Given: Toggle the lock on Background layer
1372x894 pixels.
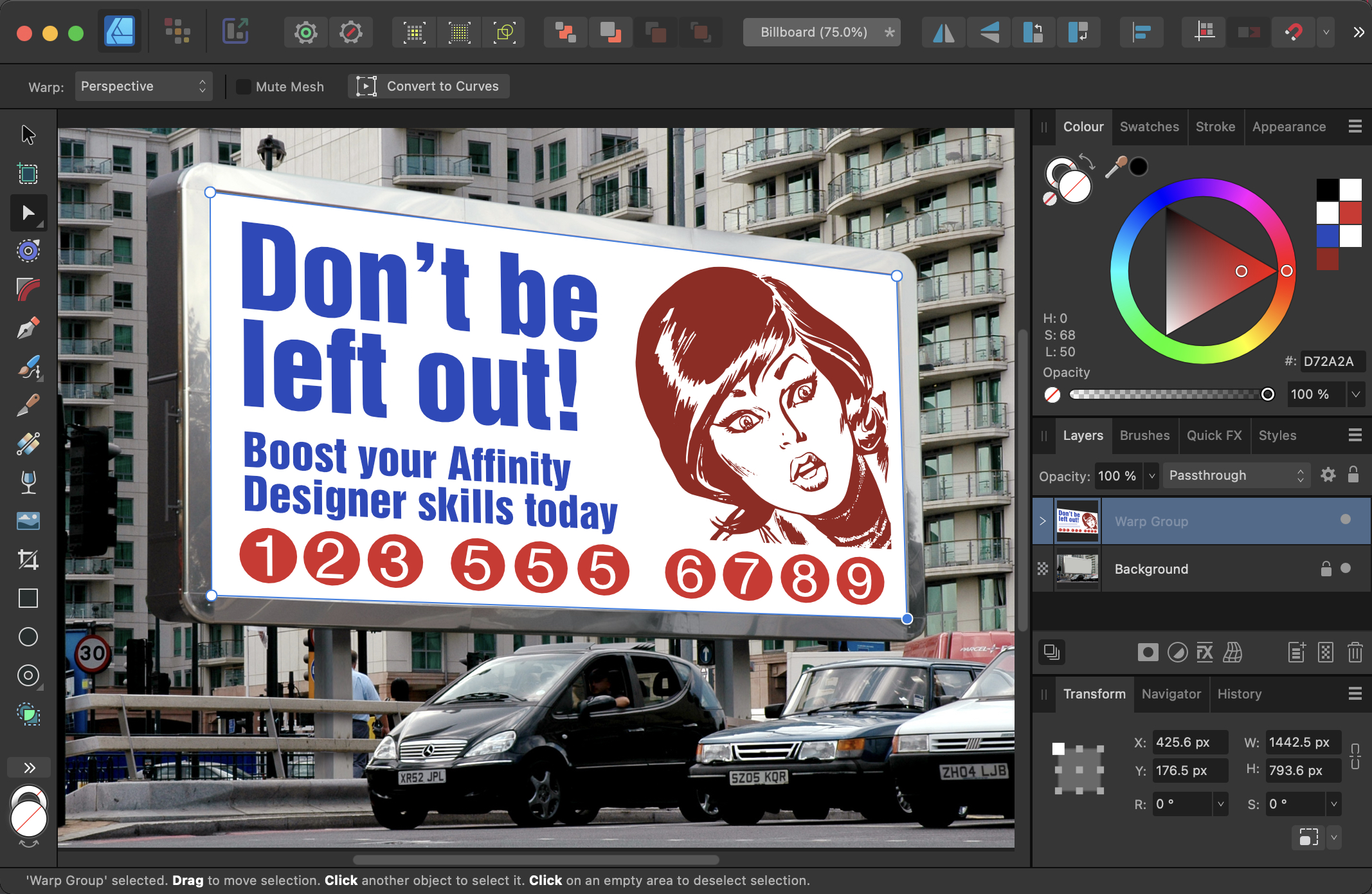Looking at the screenshot, I should click(x=1326, y=569).
